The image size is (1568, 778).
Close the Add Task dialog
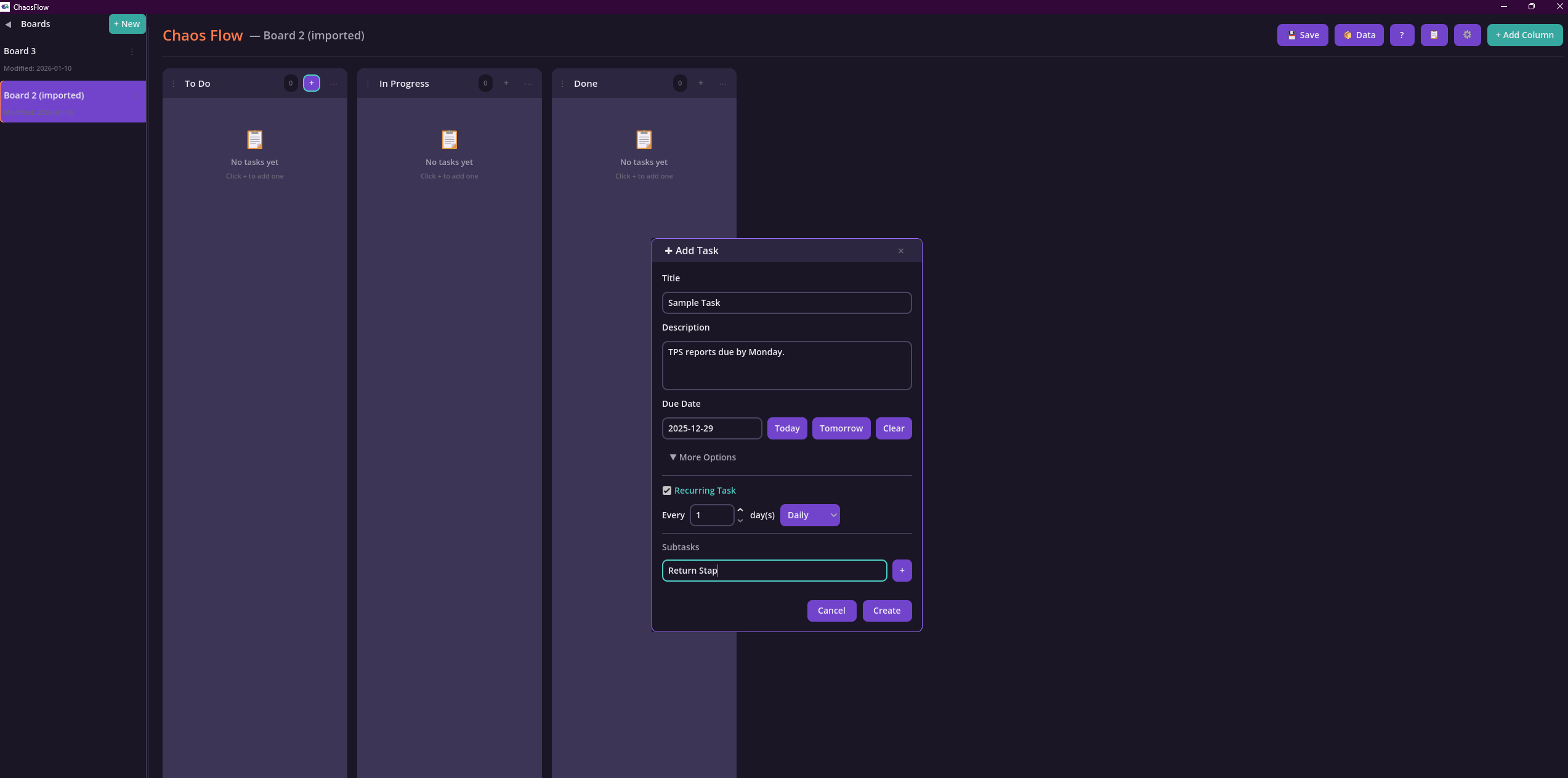901,251
